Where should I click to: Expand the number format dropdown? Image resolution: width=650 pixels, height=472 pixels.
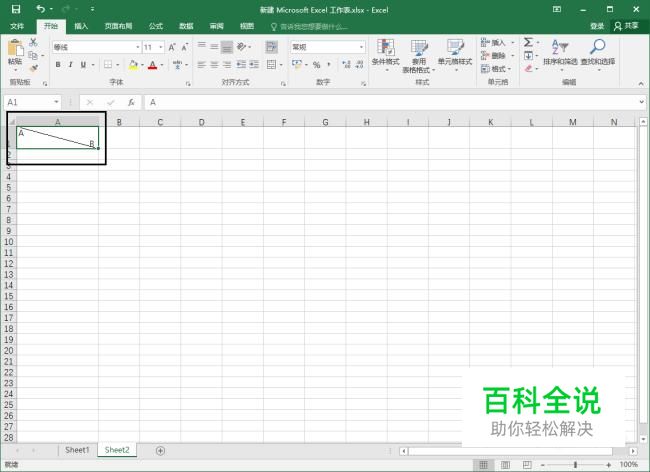[361, 47]
